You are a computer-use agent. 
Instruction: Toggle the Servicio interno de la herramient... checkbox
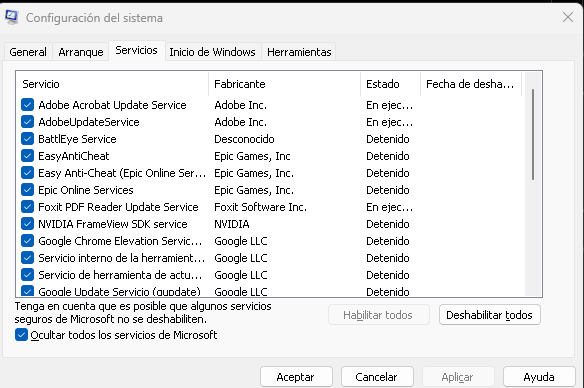28,258
